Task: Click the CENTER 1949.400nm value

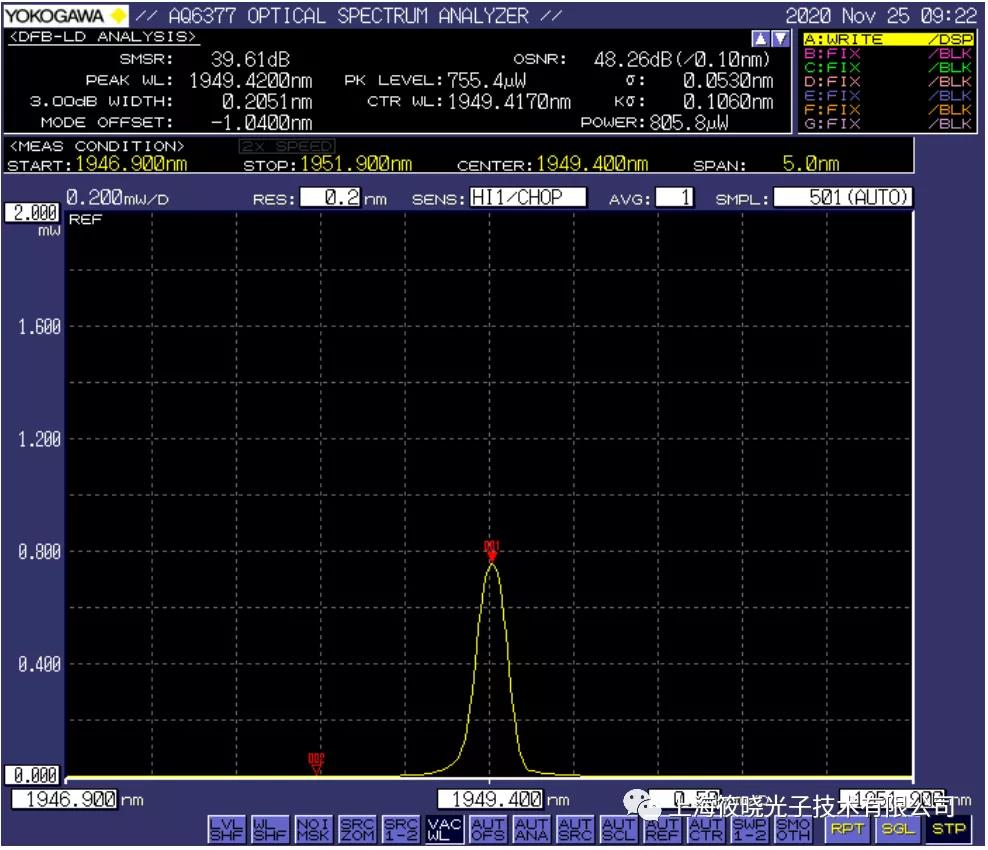Action: tap(592, 164)
